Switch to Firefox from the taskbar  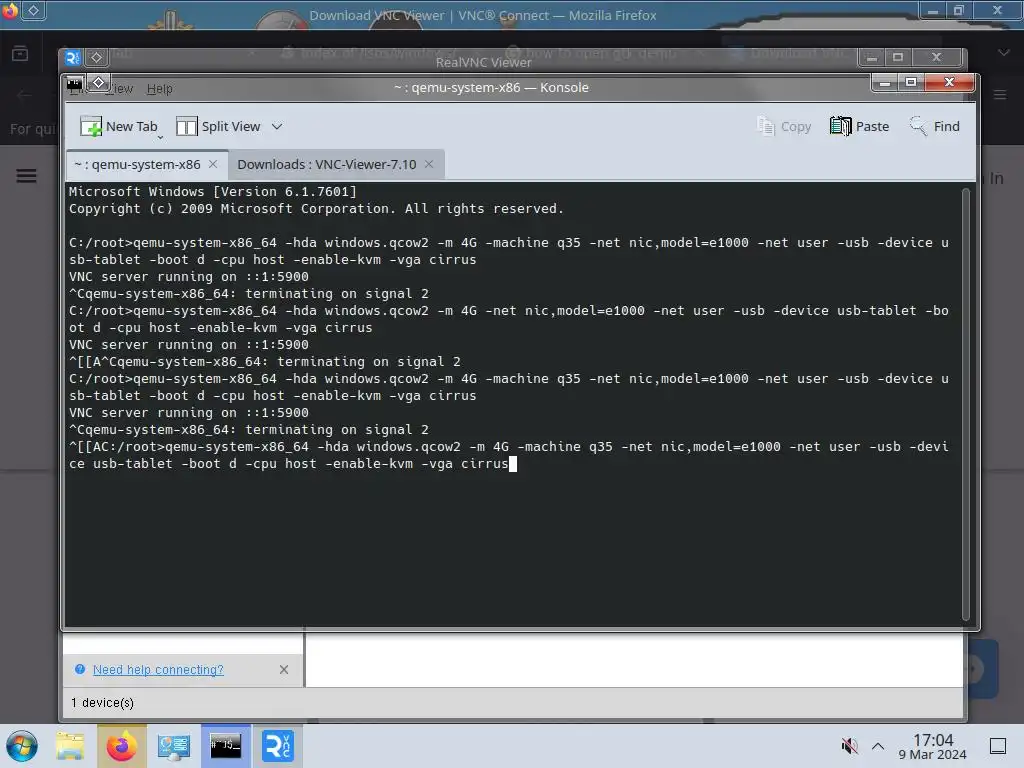122,746
